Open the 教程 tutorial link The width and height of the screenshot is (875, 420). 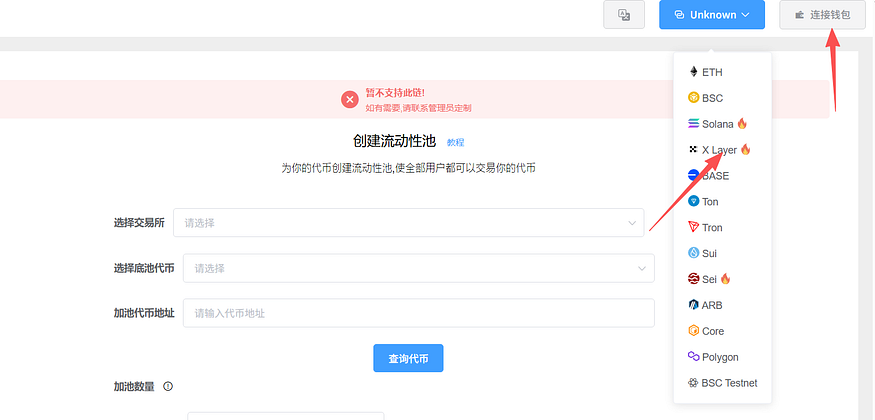point(455,142)
